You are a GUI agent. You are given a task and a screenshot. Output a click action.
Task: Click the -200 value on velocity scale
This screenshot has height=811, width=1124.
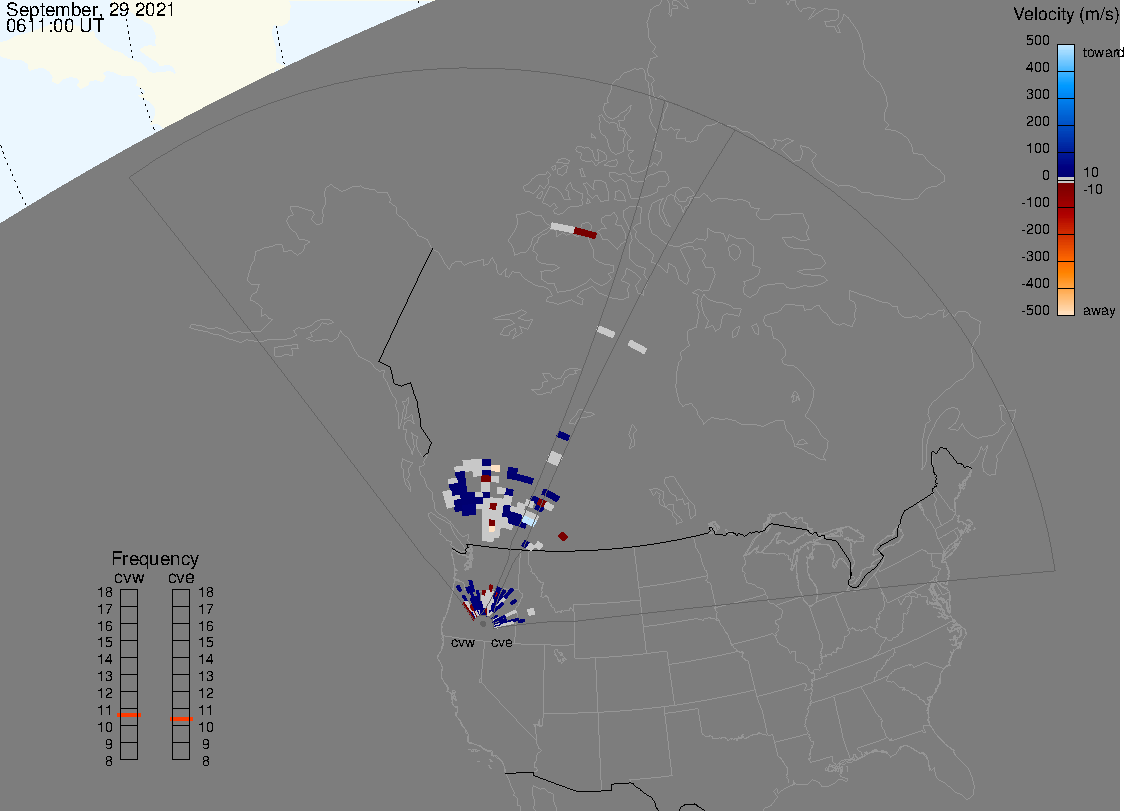[1035, 229]
